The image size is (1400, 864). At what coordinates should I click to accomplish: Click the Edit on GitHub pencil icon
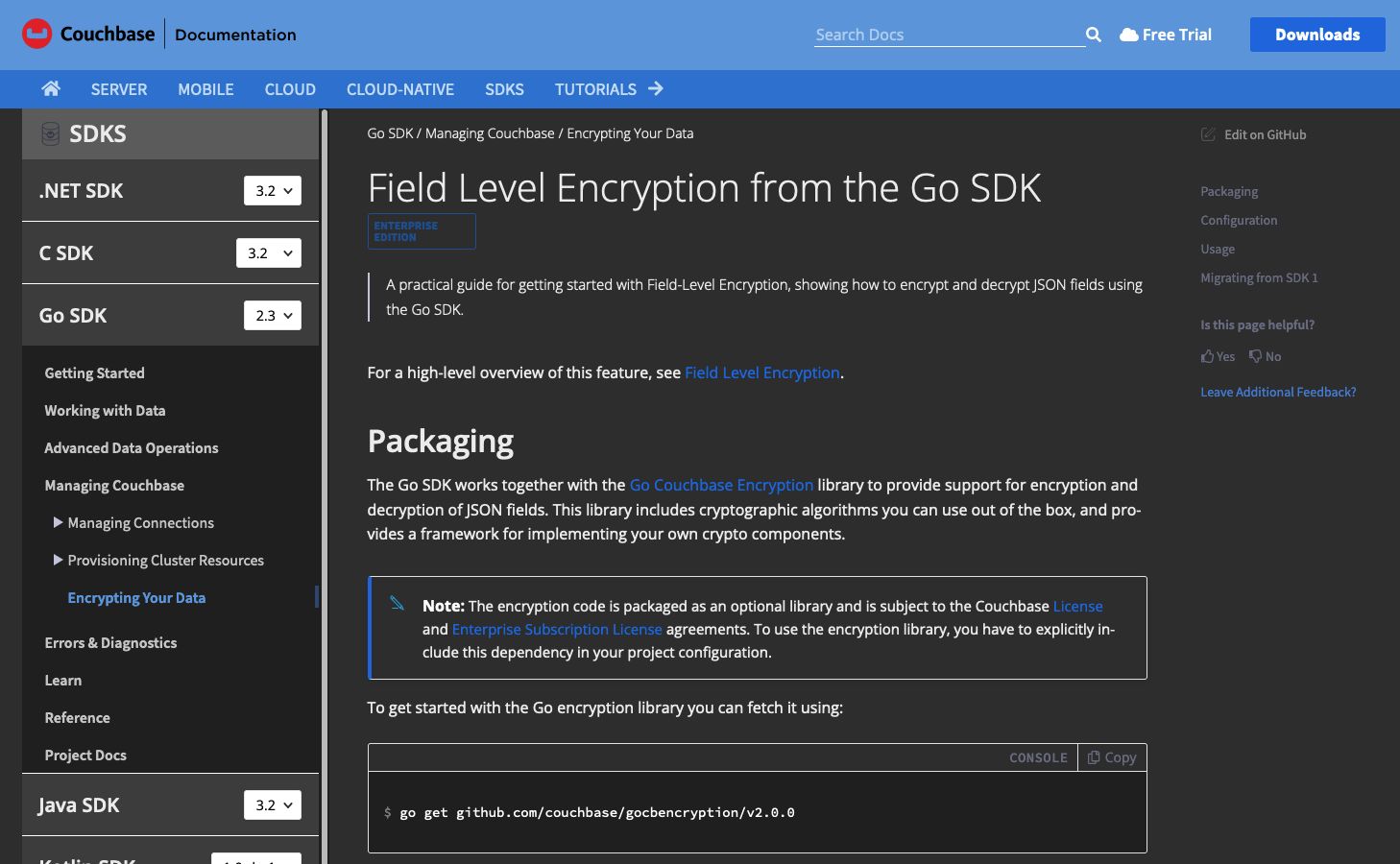pyautogui.click(x=1208, y=134)
